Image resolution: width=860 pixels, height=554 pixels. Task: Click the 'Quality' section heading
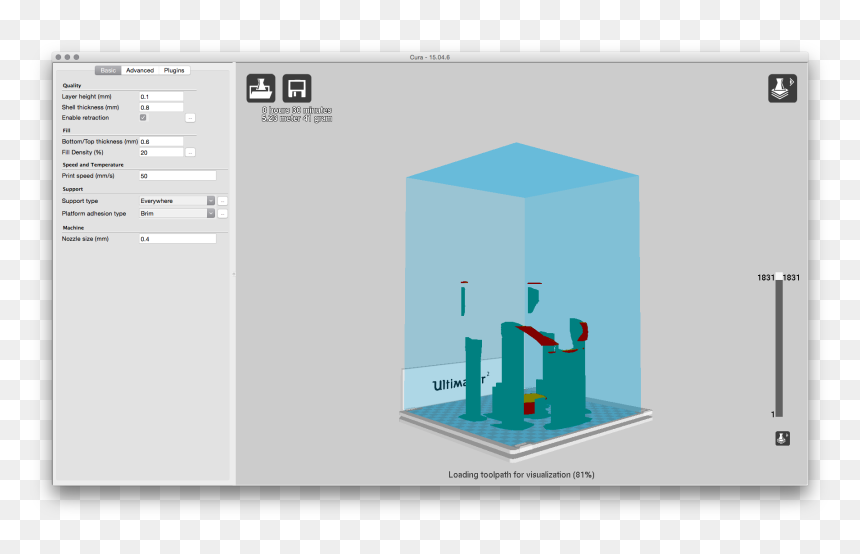point(72,86)
